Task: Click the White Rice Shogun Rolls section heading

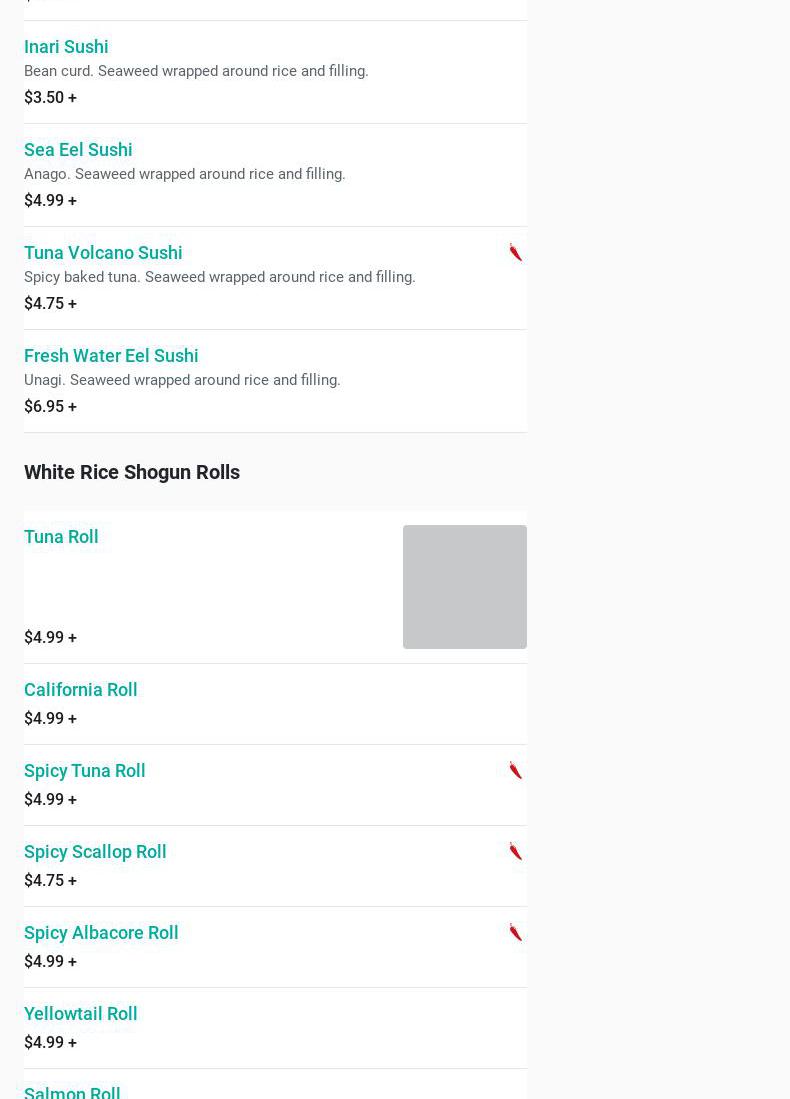Action: [x=132, y=472]
